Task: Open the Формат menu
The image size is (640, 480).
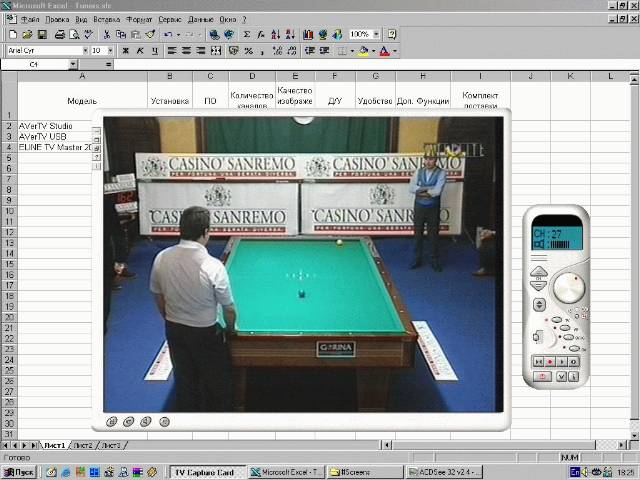Action: [139, 20]
